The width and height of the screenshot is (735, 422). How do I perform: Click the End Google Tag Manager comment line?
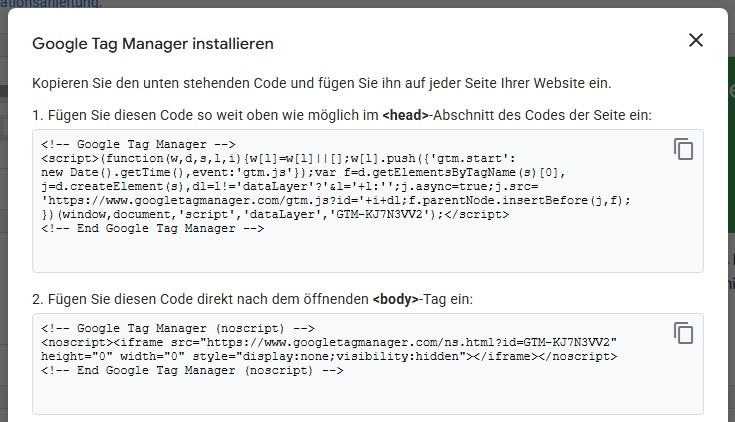coord(153,228)
